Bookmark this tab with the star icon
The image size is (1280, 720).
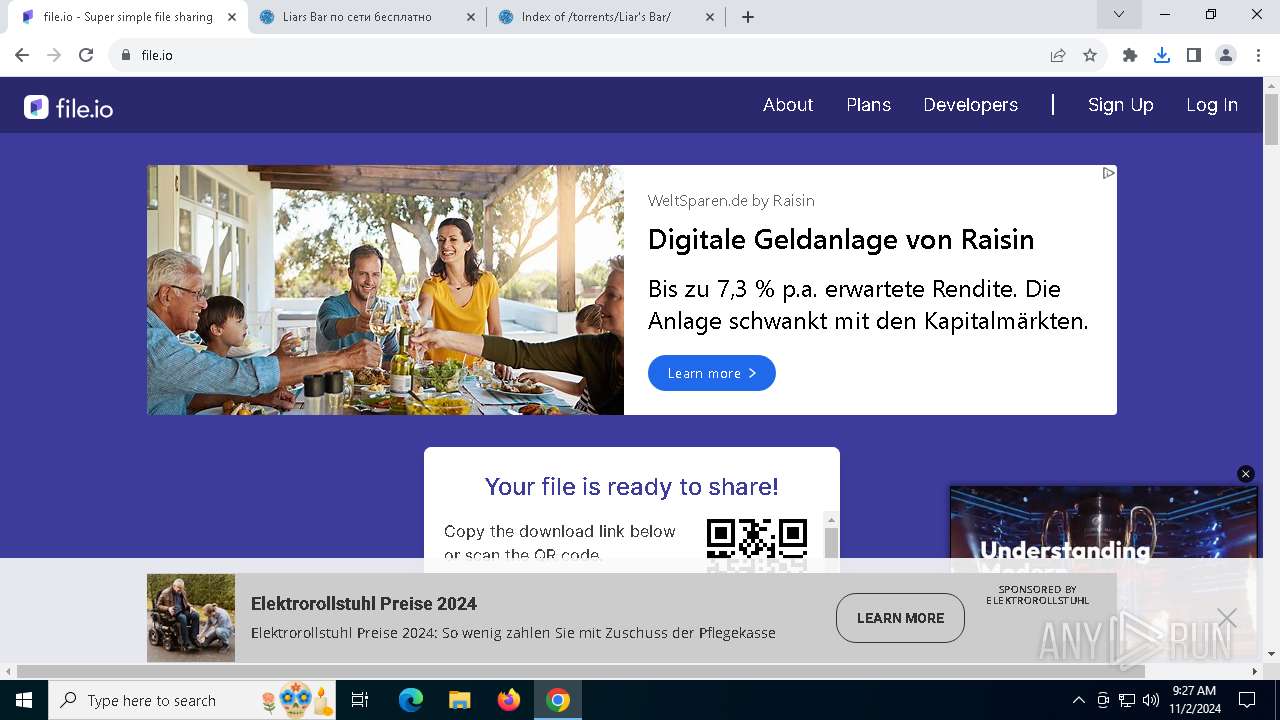(1090, 55)
